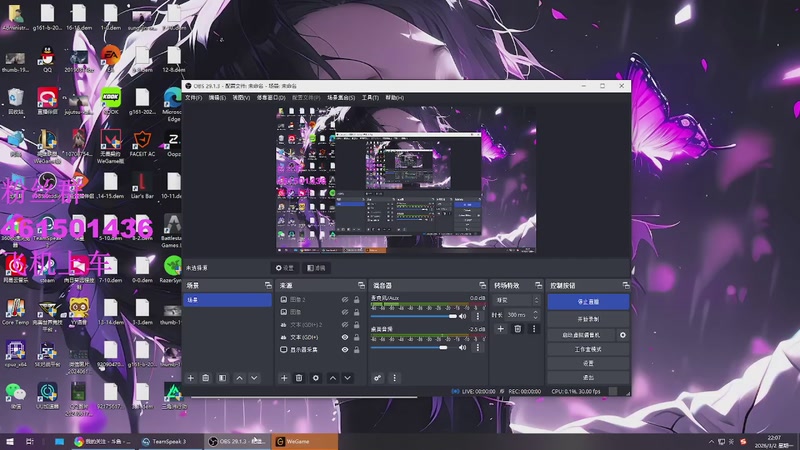Toggle lock on 图像 source

tap(357, 312)
